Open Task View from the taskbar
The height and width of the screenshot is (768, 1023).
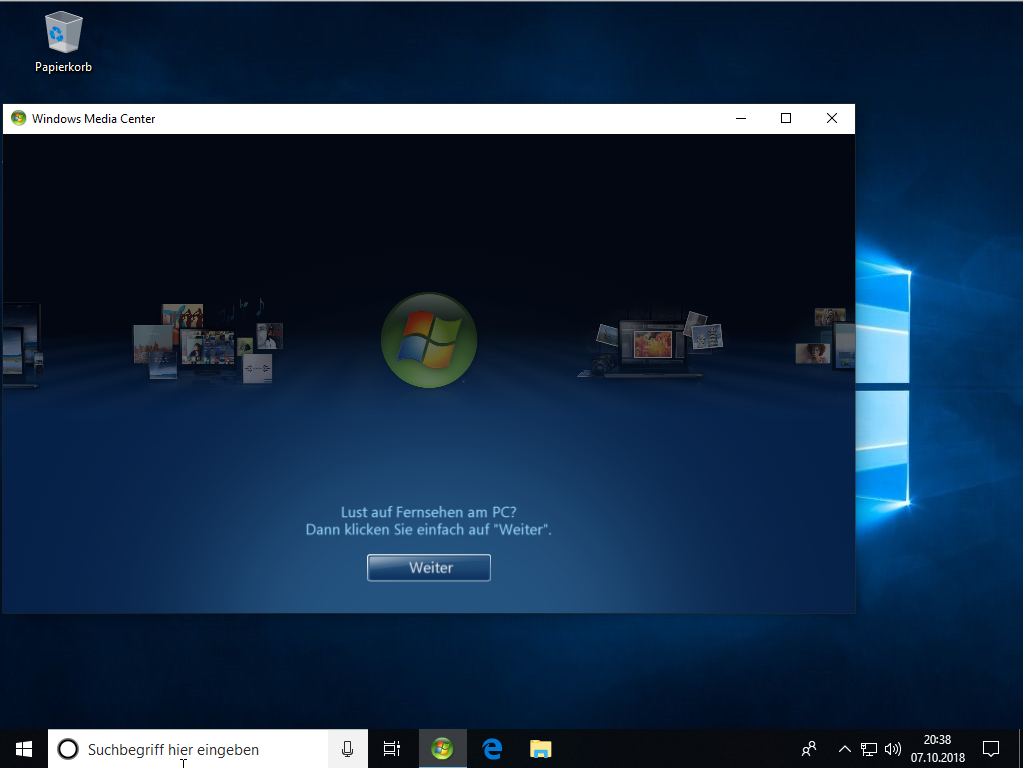[392, 749]
